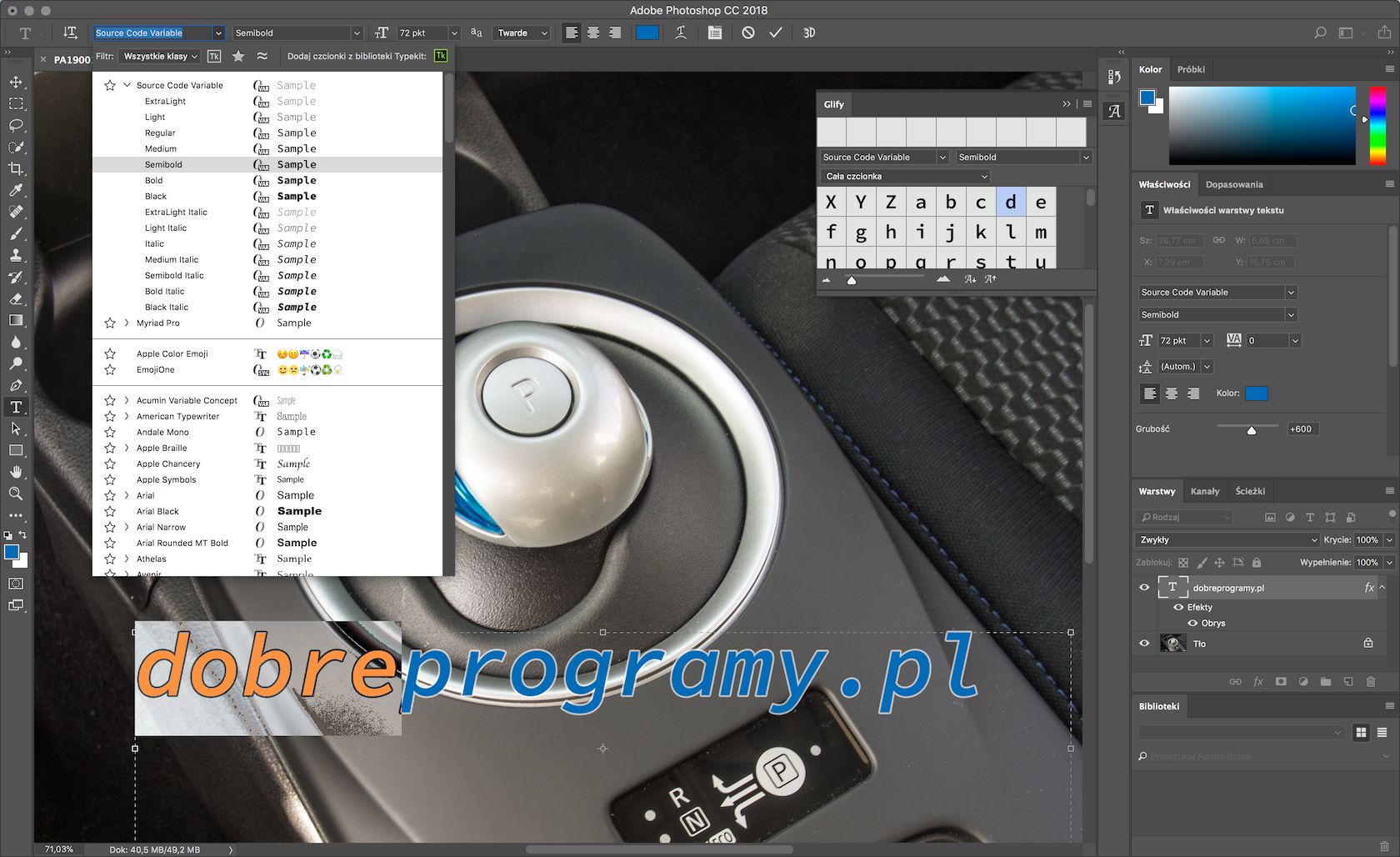Viewport: 1400px width, 857px height.
Task: Select the Zoom tool
Action: point(16,494)
